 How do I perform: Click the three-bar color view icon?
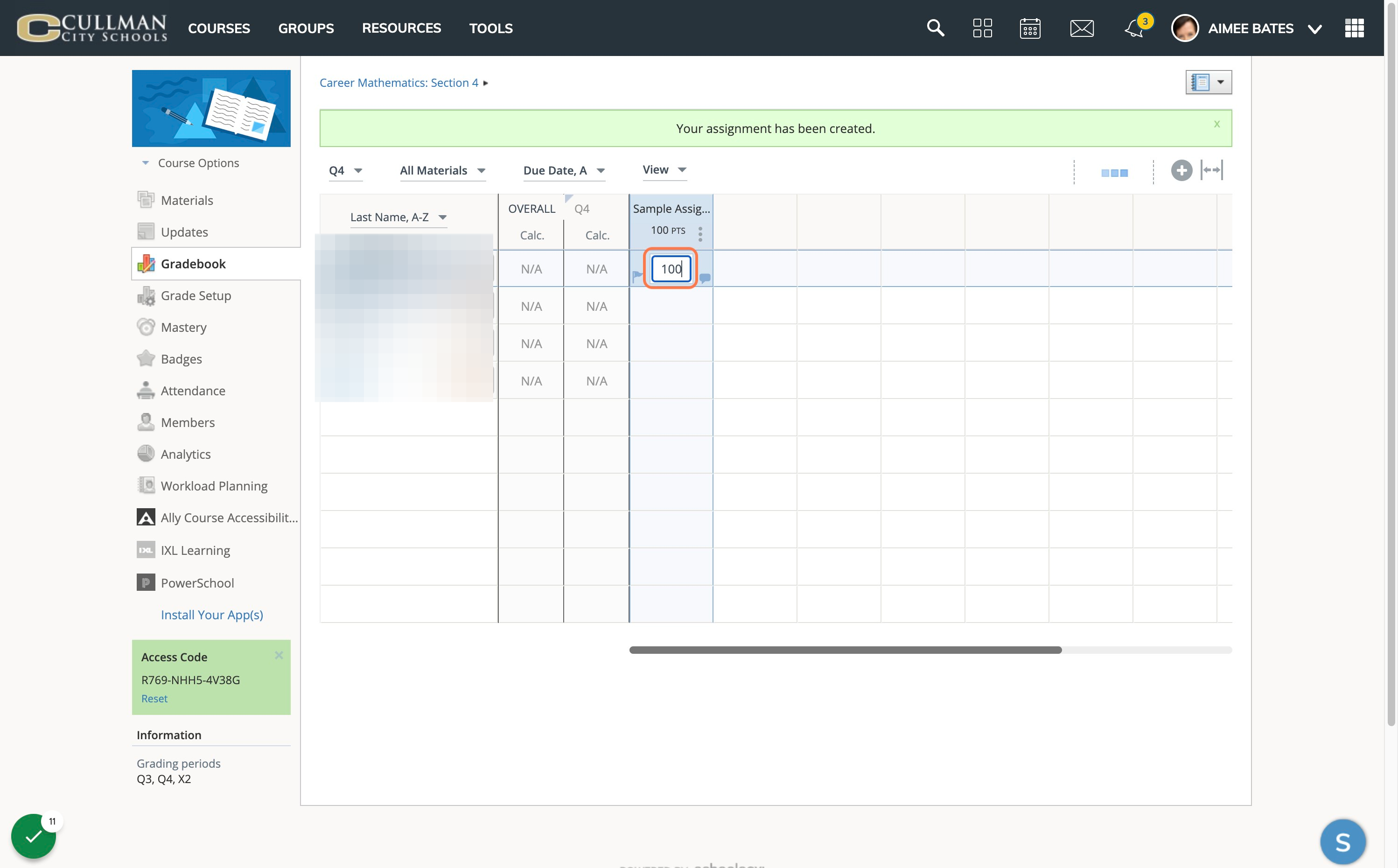1114,172
